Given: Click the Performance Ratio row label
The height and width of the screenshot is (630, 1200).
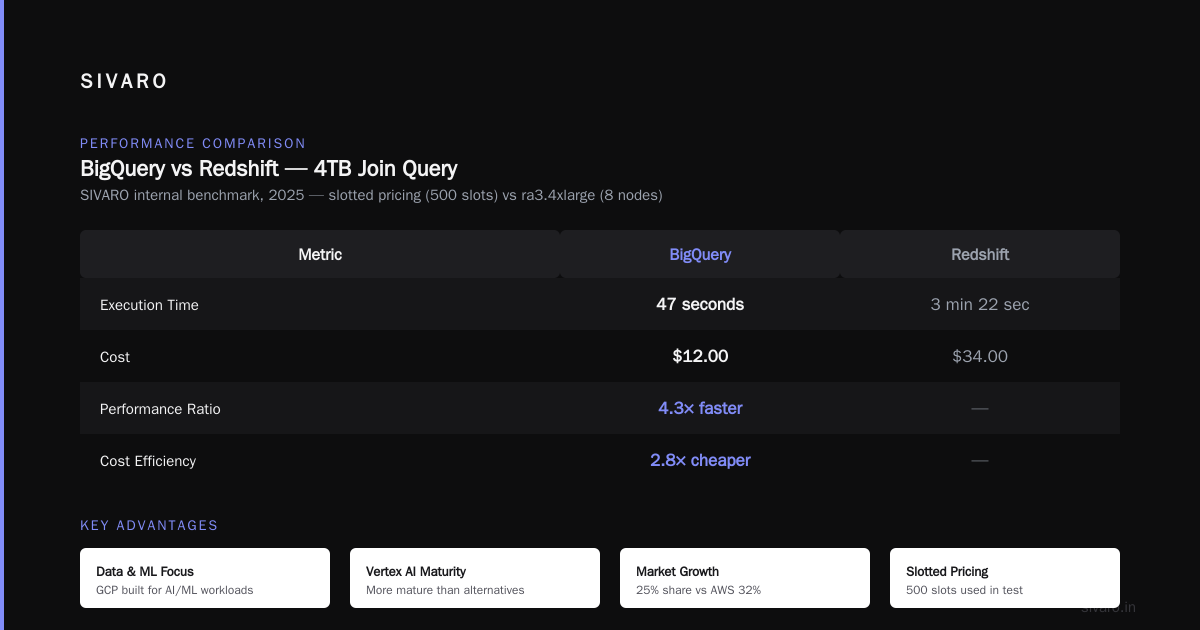Looking at the screenshot, I should pos(160,409).
